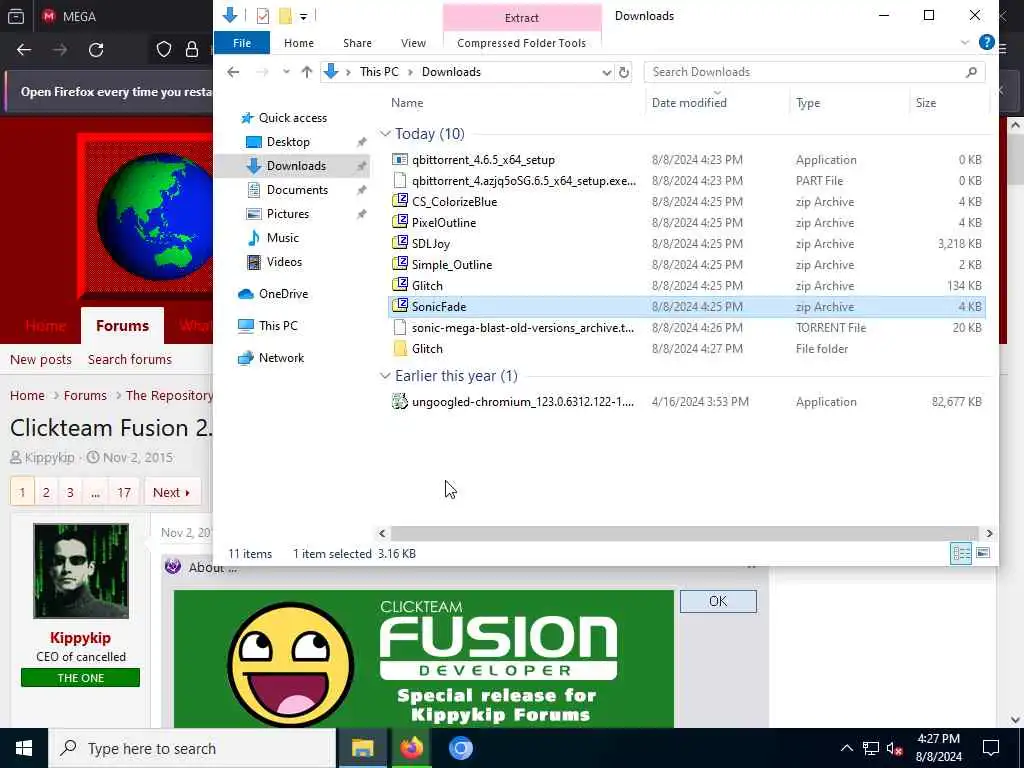Click the search magnifier in Explorer
This screenshot has height=768, width=1024.
click(x=971, y=72)
